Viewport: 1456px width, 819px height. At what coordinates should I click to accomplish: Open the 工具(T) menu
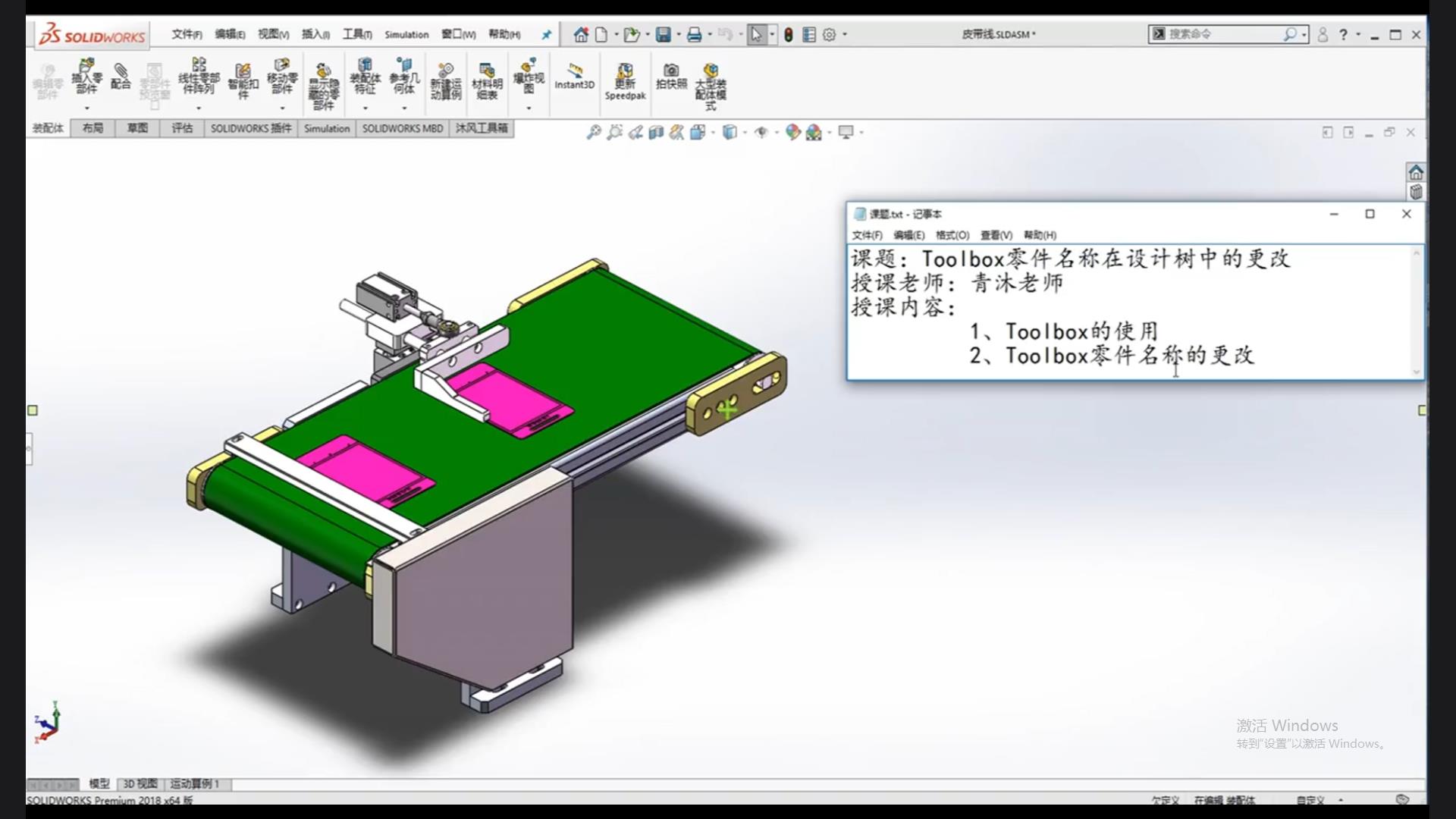point(357,35)
